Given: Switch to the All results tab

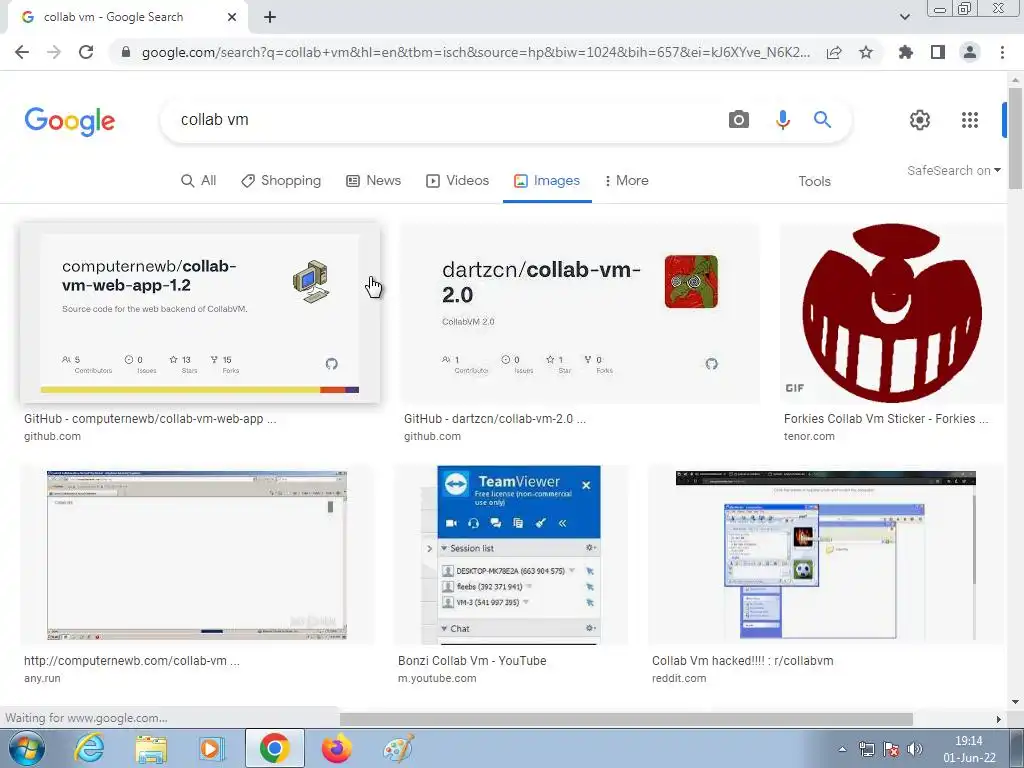Looking at the screenshot, I should tap(198, 181).
